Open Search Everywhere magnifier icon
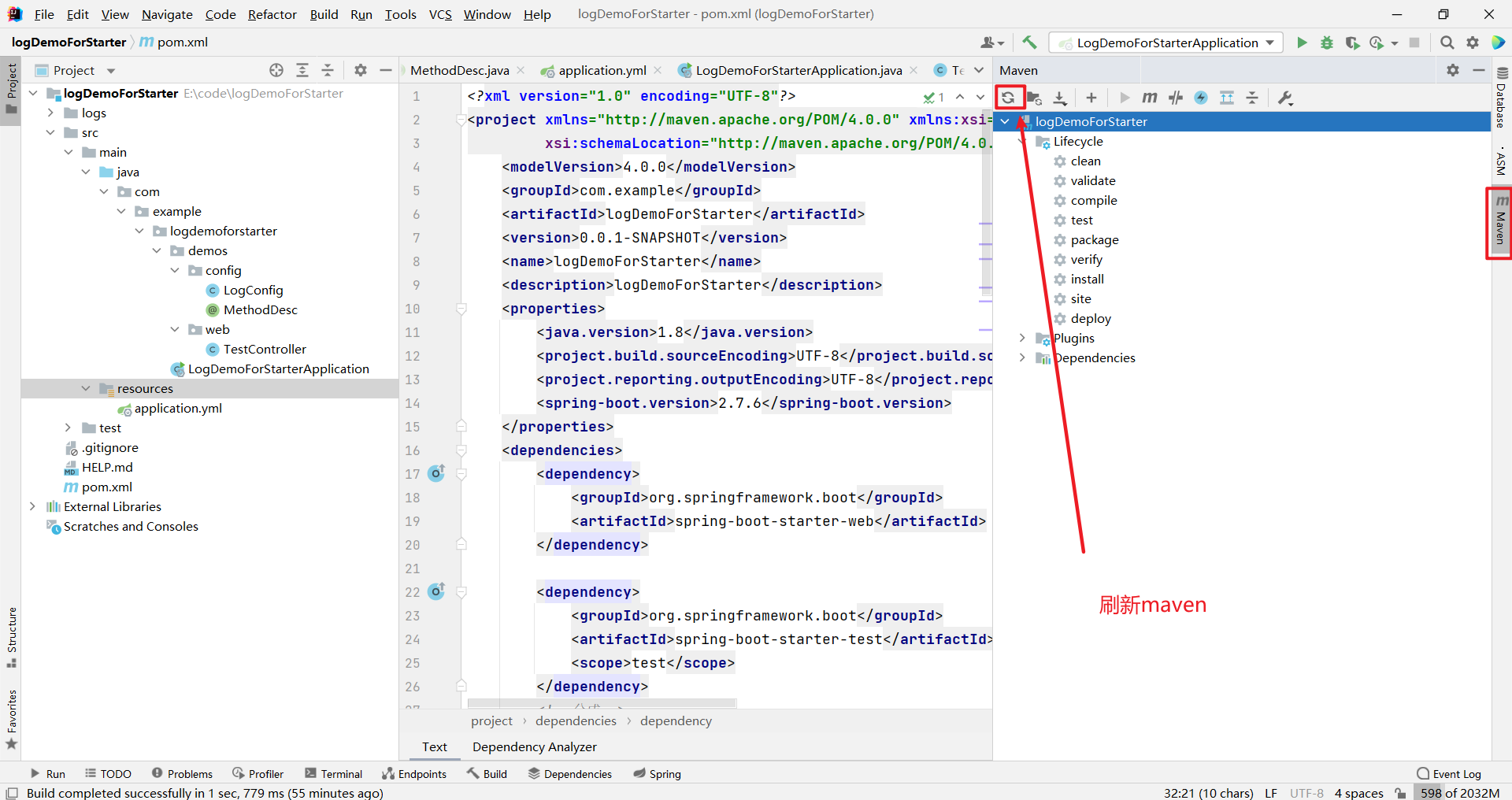Viewport: 1512px width, 800px height. point(1447,43)
